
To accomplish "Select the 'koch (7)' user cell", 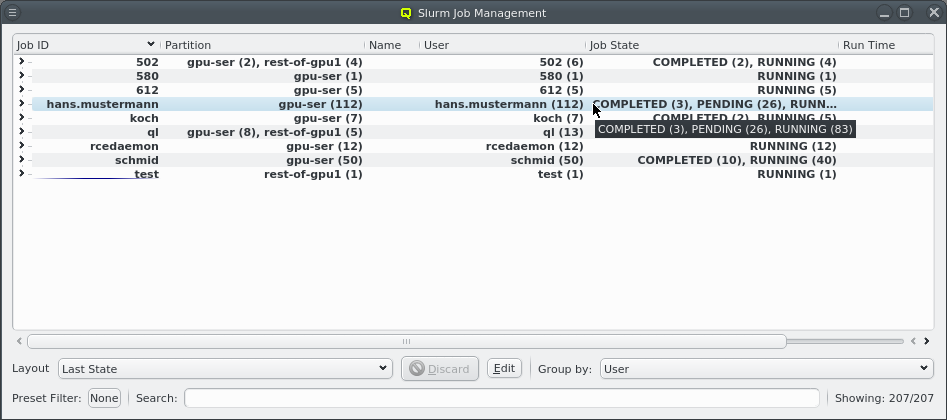I will (559, 118).
